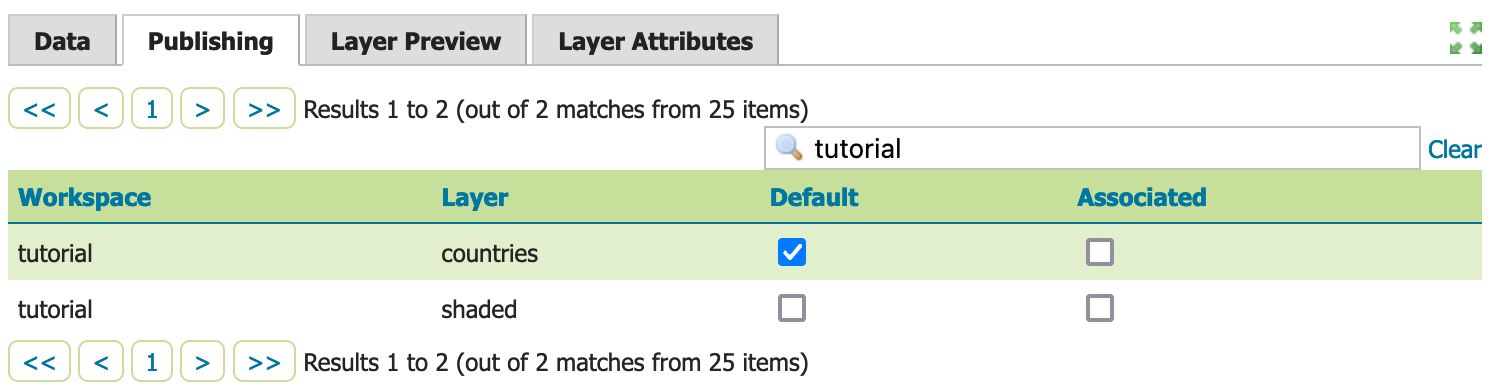Sort table by Layer column header

tap(474, 197)
